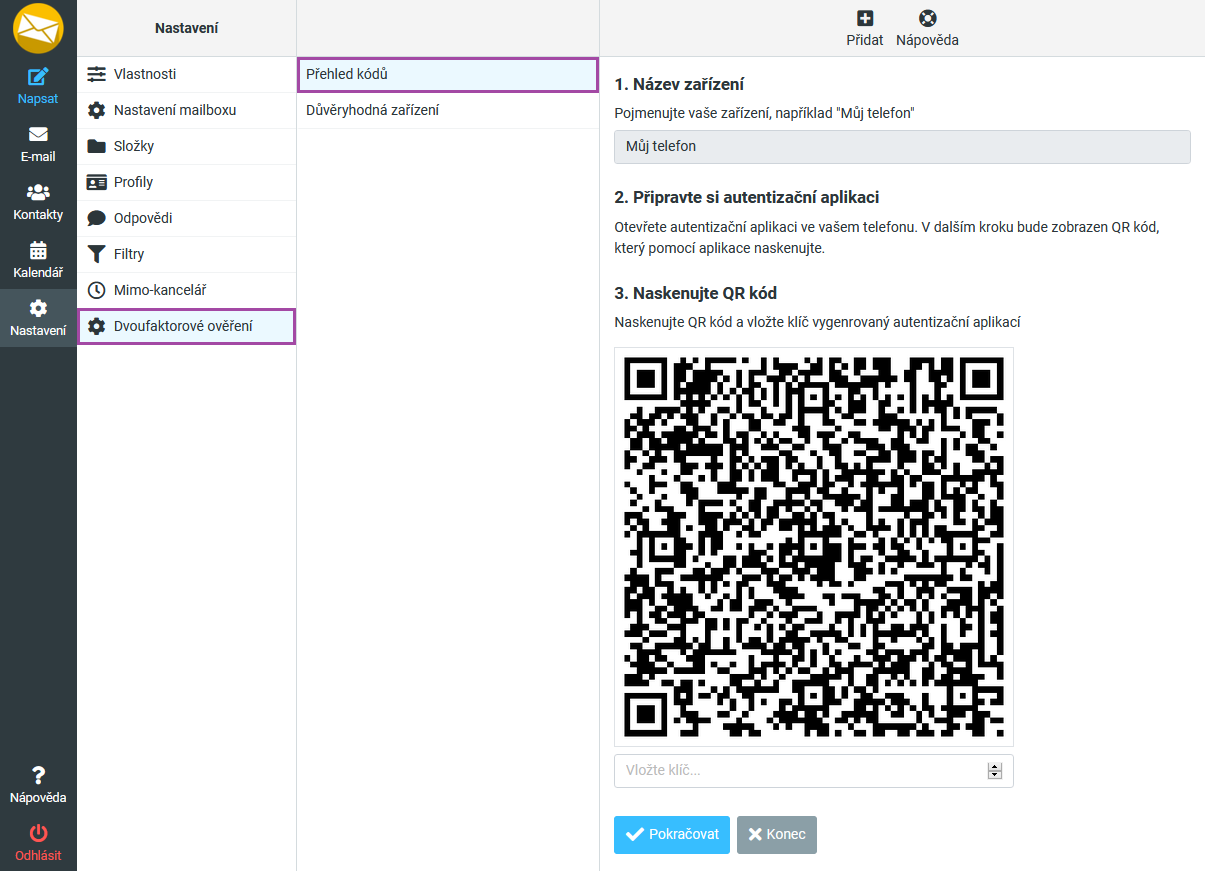Select Dvoufaktorové ověření section
Screen dimensions: 1205x871
(187, 326)
